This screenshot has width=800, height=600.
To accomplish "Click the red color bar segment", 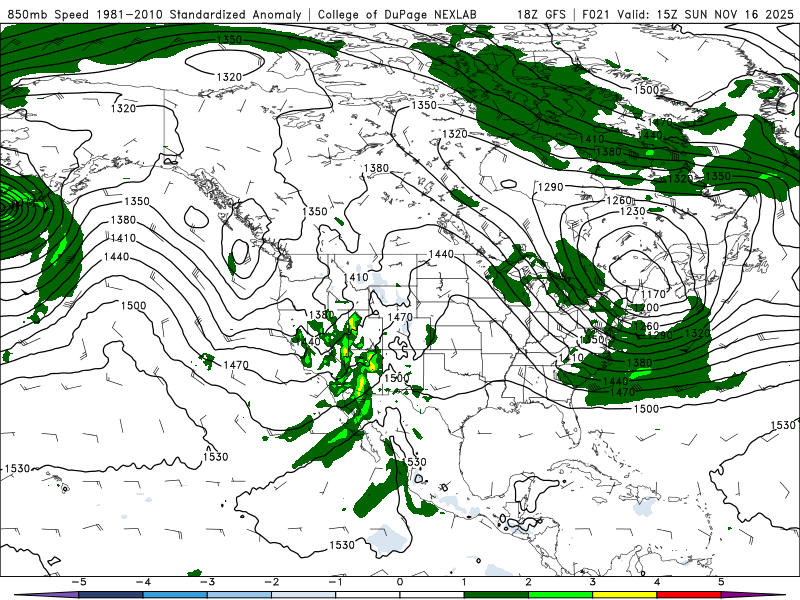I will 688,595.
